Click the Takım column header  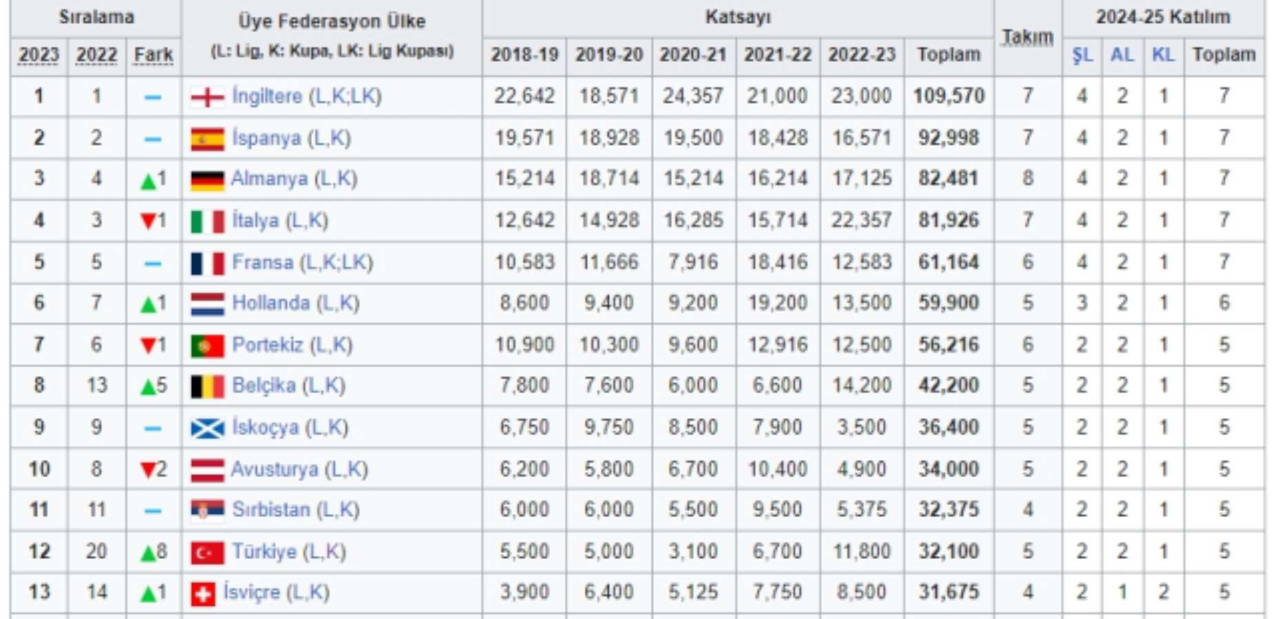coord(1027,37)
